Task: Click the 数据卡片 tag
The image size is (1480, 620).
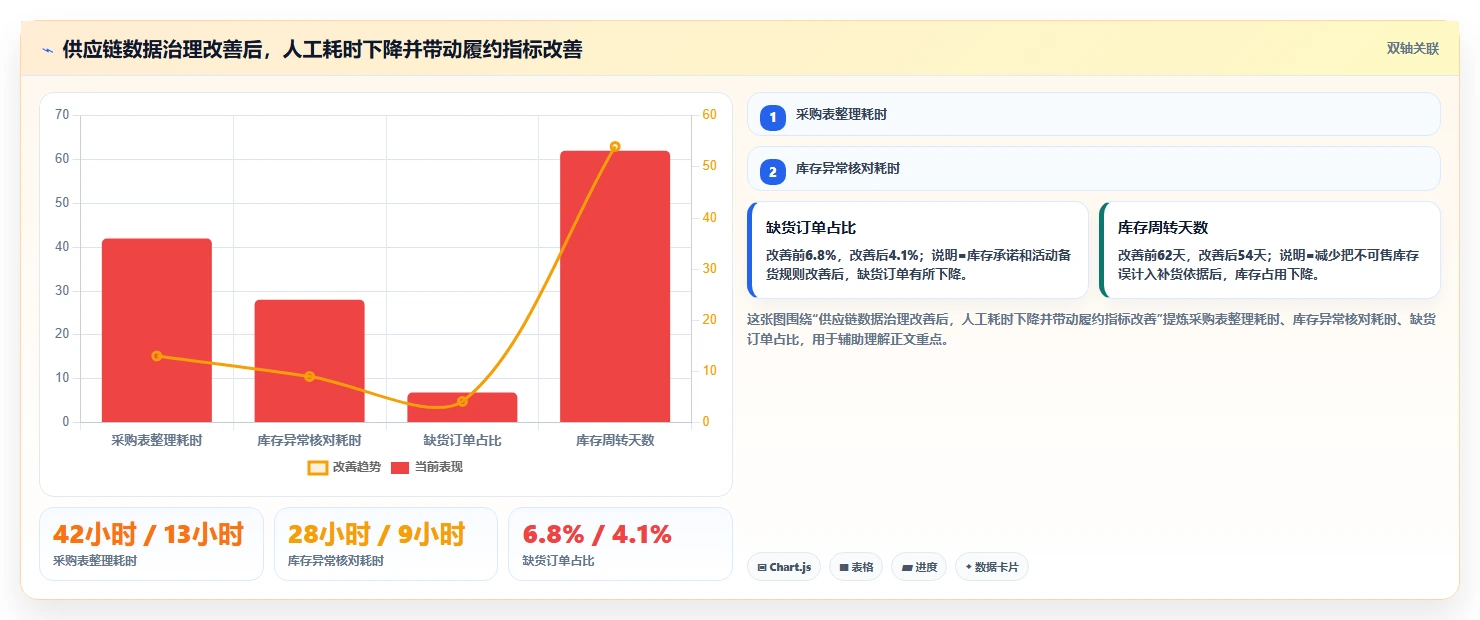Action: click(992, 567)
